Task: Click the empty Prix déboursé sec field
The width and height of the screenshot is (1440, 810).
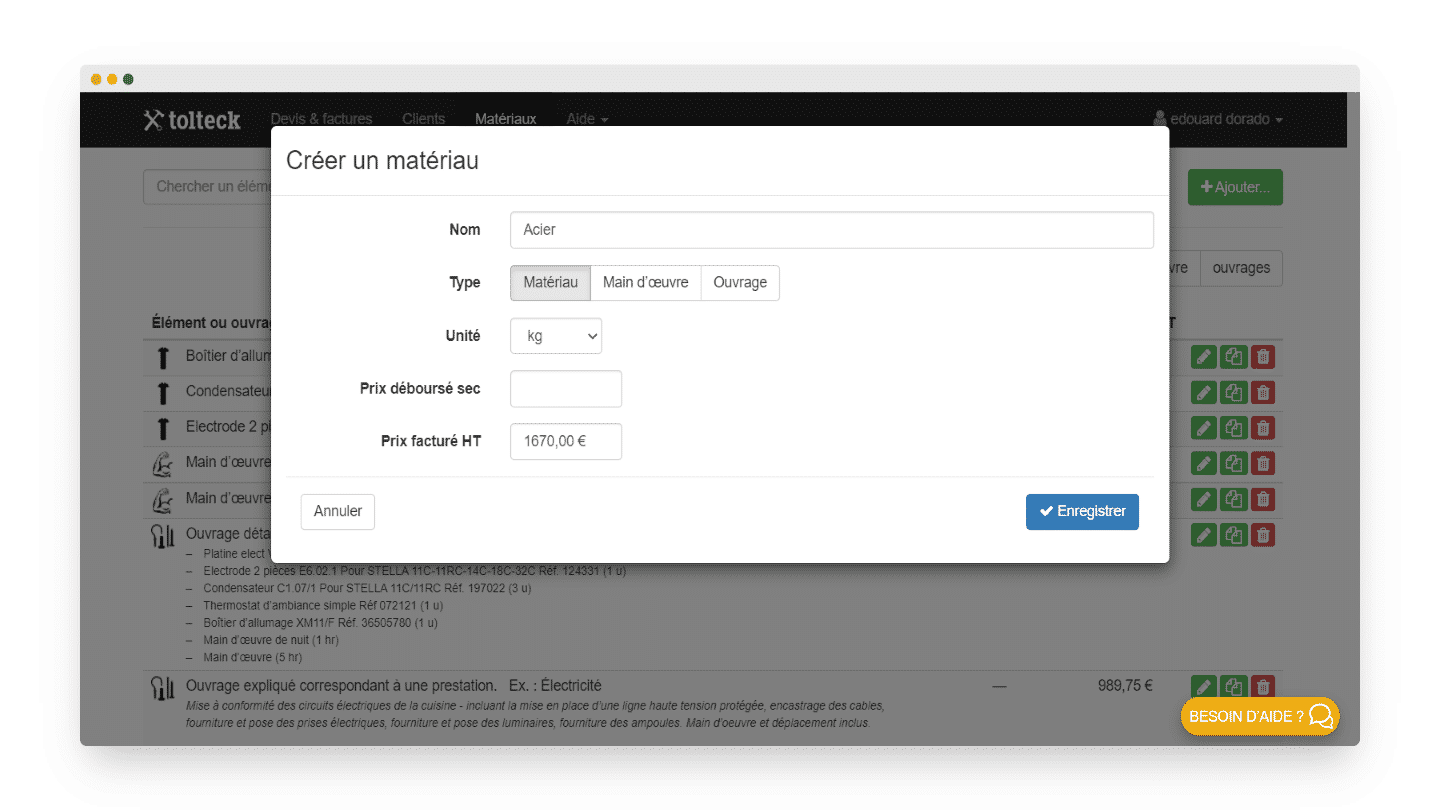Action: pos(566,389)
